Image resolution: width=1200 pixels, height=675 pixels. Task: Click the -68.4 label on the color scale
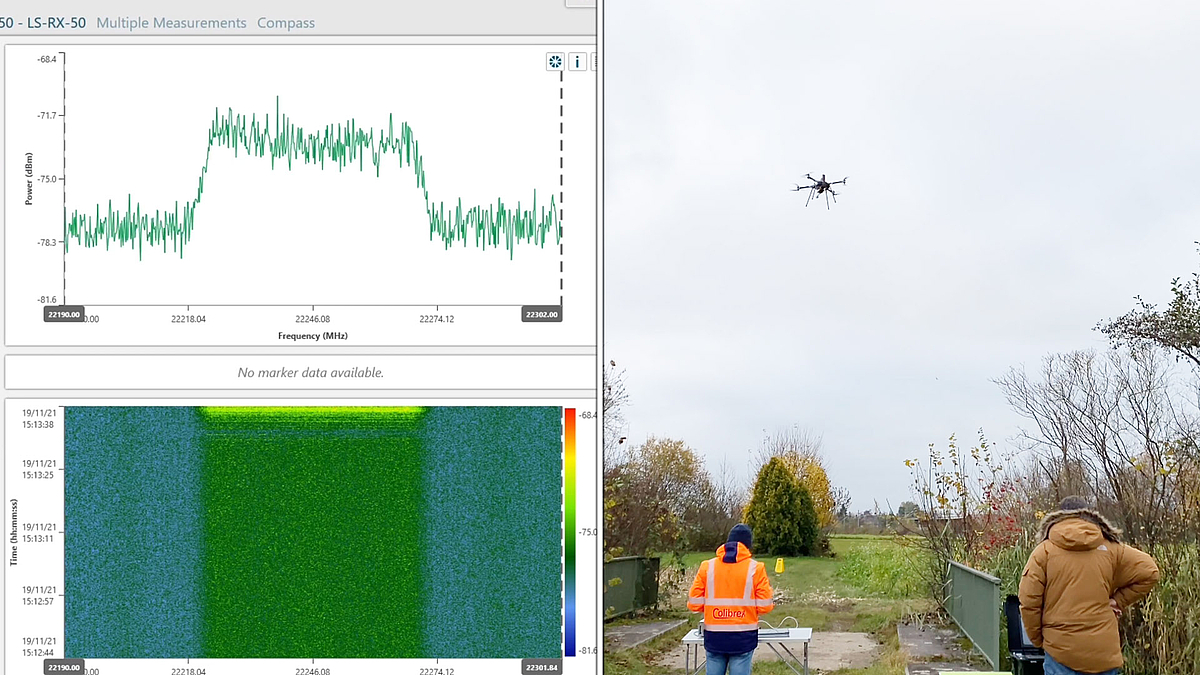pos(588,415)
